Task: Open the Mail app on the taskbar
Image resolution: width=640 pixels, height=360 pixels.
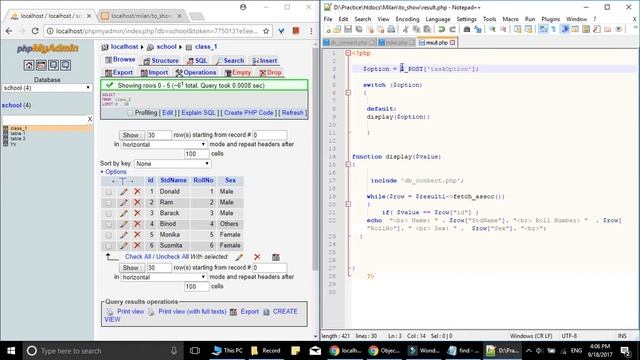Action: [315, 351]
